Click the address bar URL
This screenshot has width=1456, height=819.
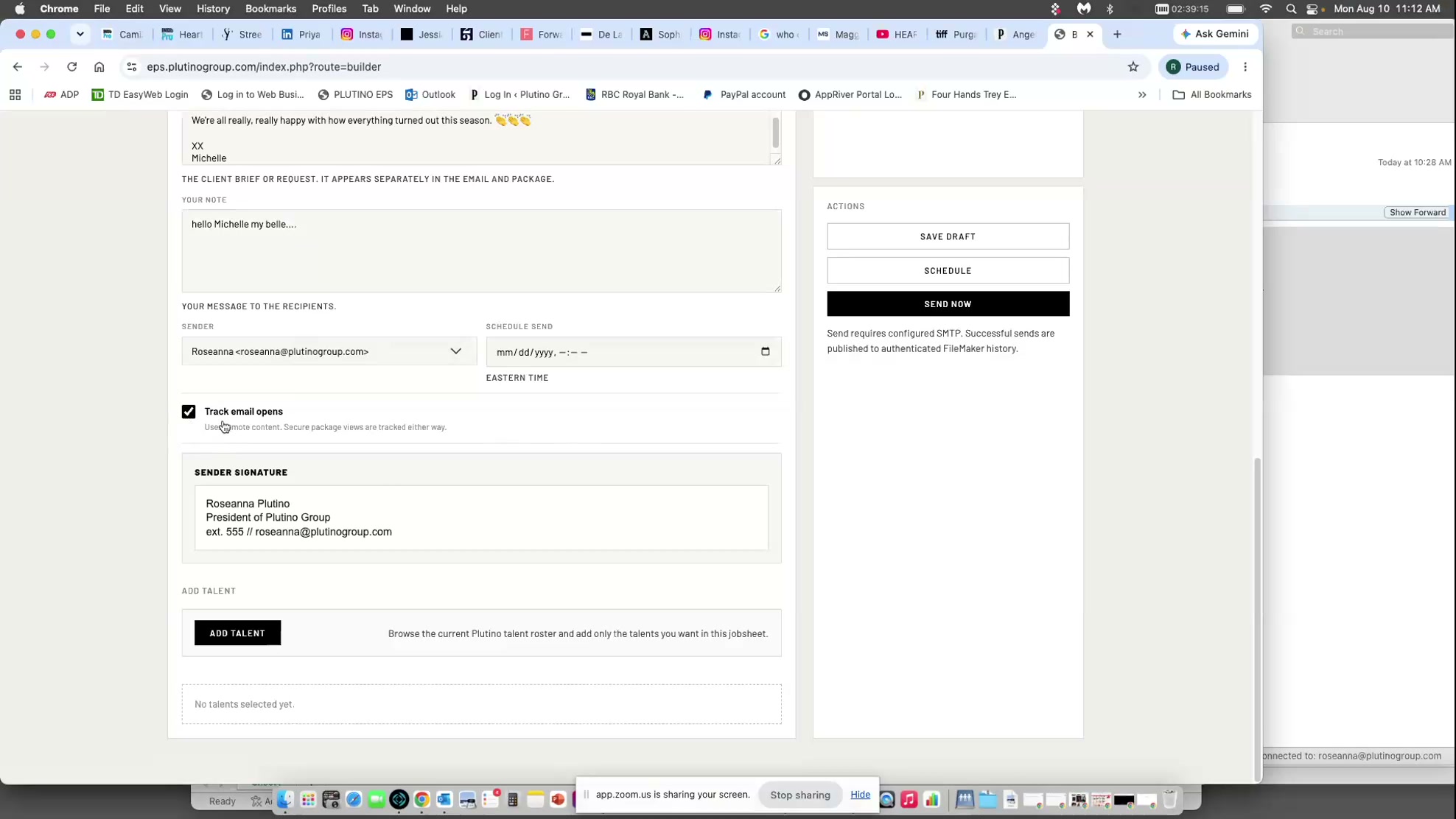pyautogui.click(x=263, y=67)
